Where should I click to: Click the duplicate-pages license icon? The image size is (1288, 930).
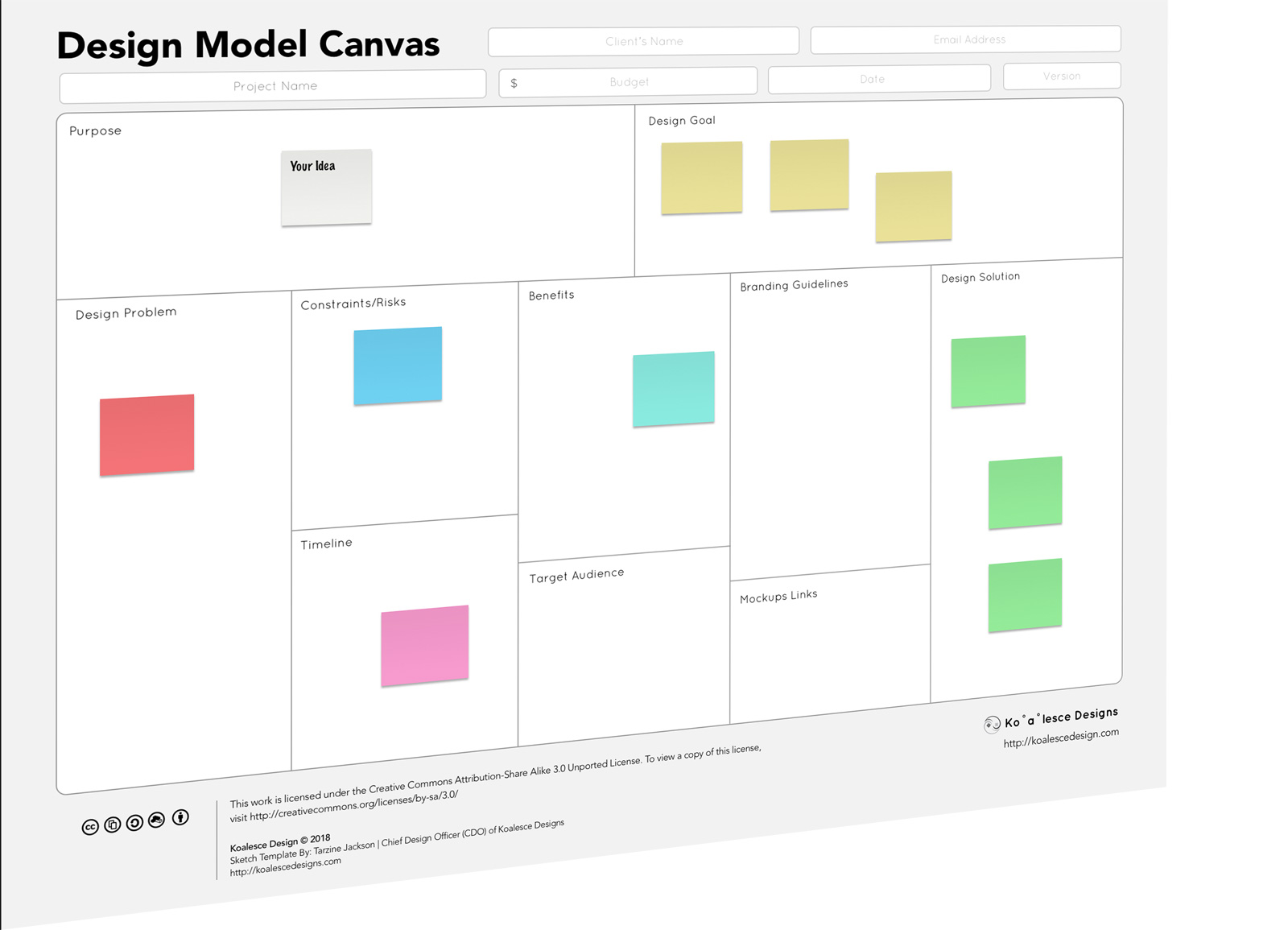click(x=112, y=824)
